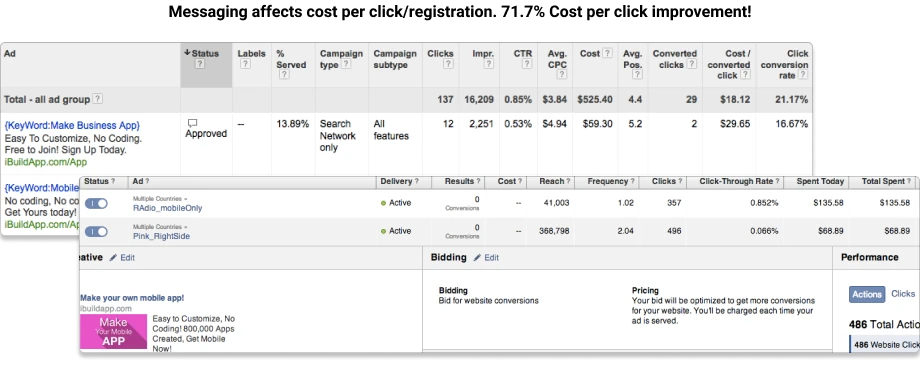The width and height of the screenshot is (920, 380).
Task: Click Edit next to Creative
Action: (127, 257)
